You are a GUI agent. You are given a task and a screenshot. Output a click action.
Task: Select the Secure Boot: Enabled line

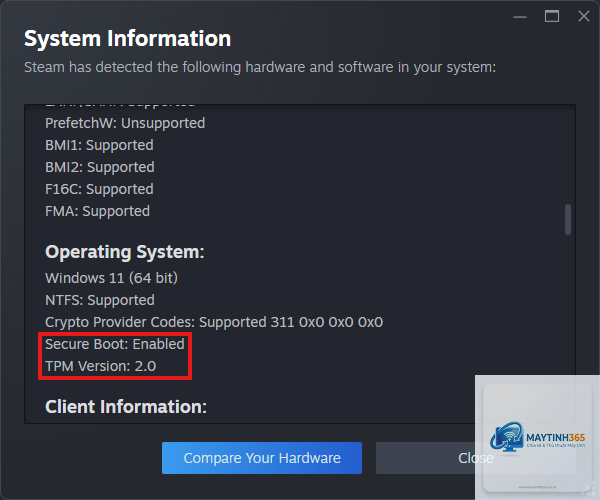pos(115,344)
